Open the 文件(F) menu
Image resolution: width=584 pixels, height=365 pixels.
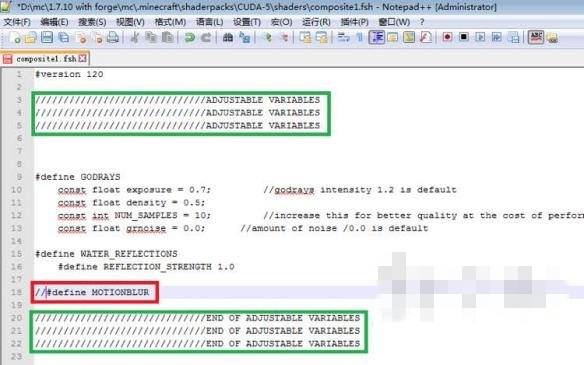point(17,22)
